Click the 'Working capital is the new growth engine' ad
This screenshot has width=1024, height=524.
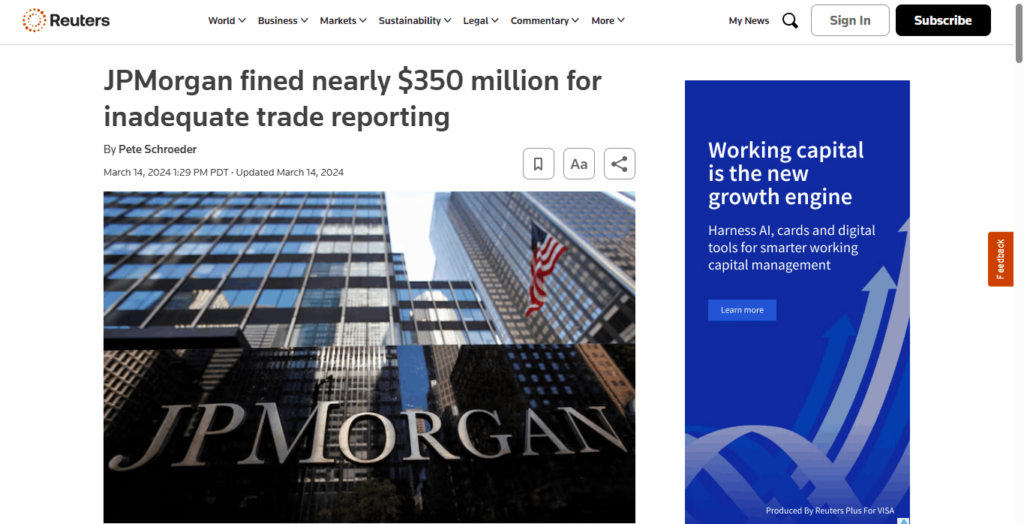tap(797, 302)
